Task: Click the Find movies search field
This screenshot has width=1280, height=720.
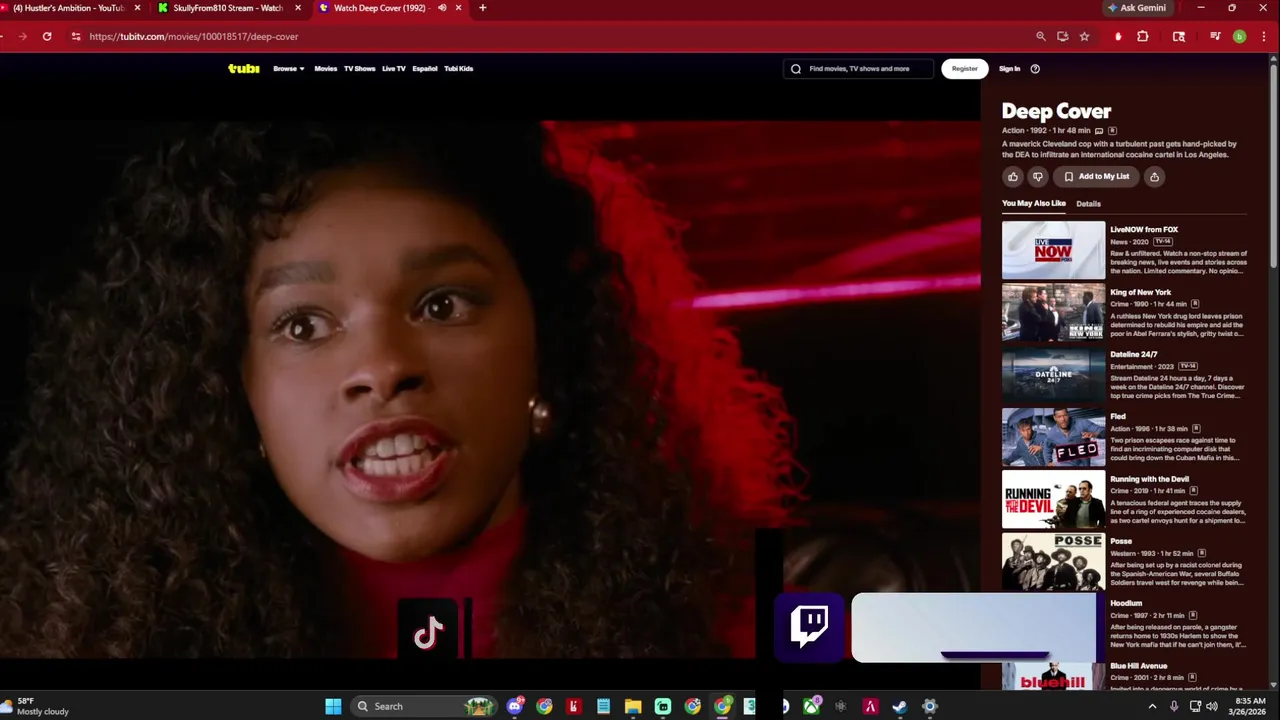Action: 858,69
